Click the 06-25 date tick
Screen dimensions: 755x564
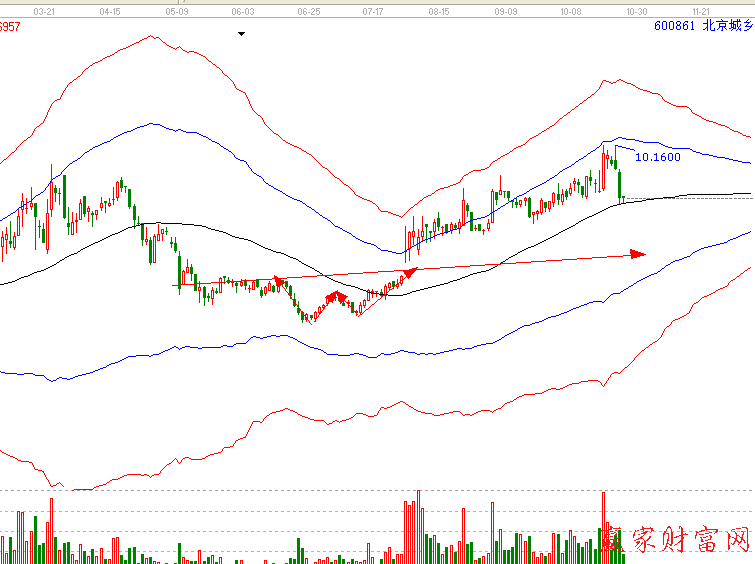(x=309, y=11)
